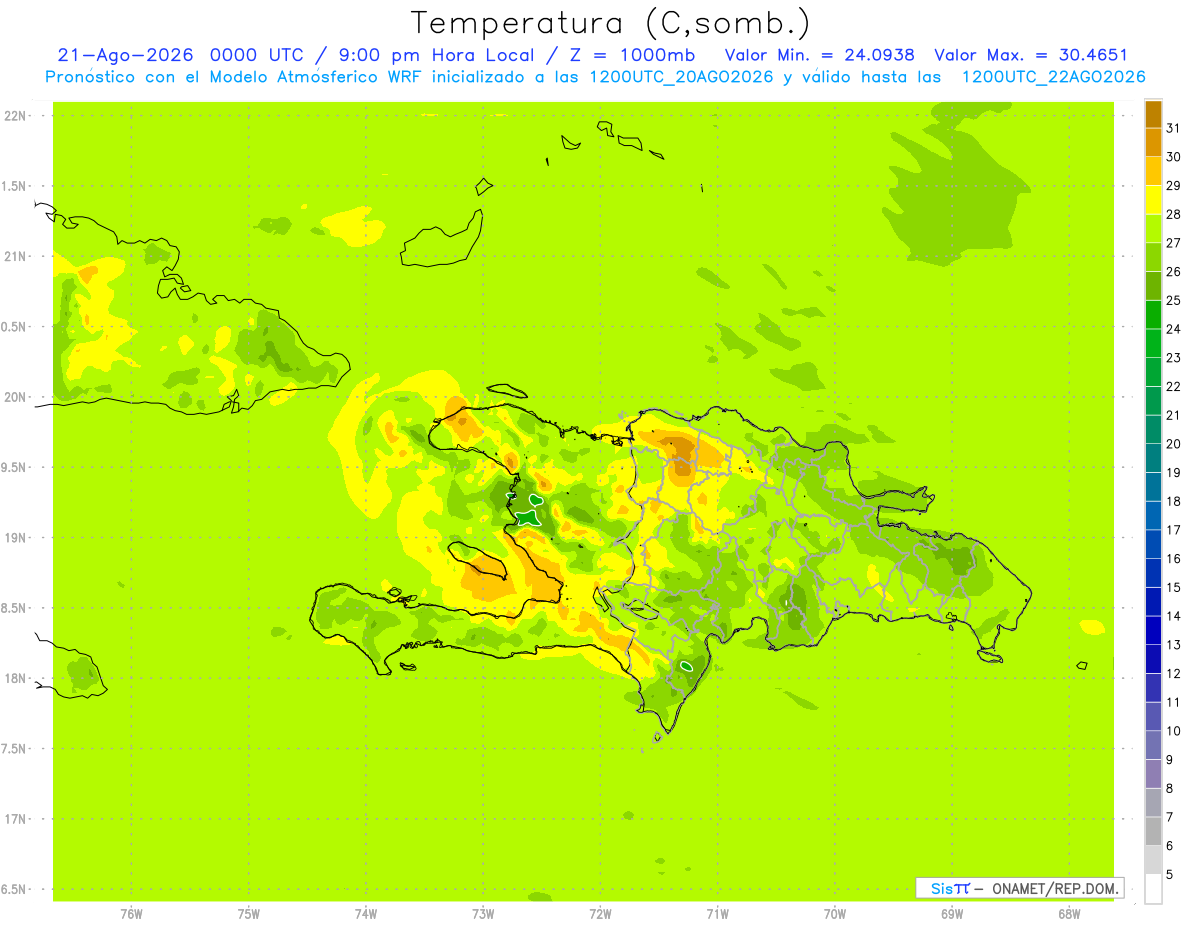1200x927 pixels.
Task: Click the legend value 30
Action: click(x=1174, y=157)
